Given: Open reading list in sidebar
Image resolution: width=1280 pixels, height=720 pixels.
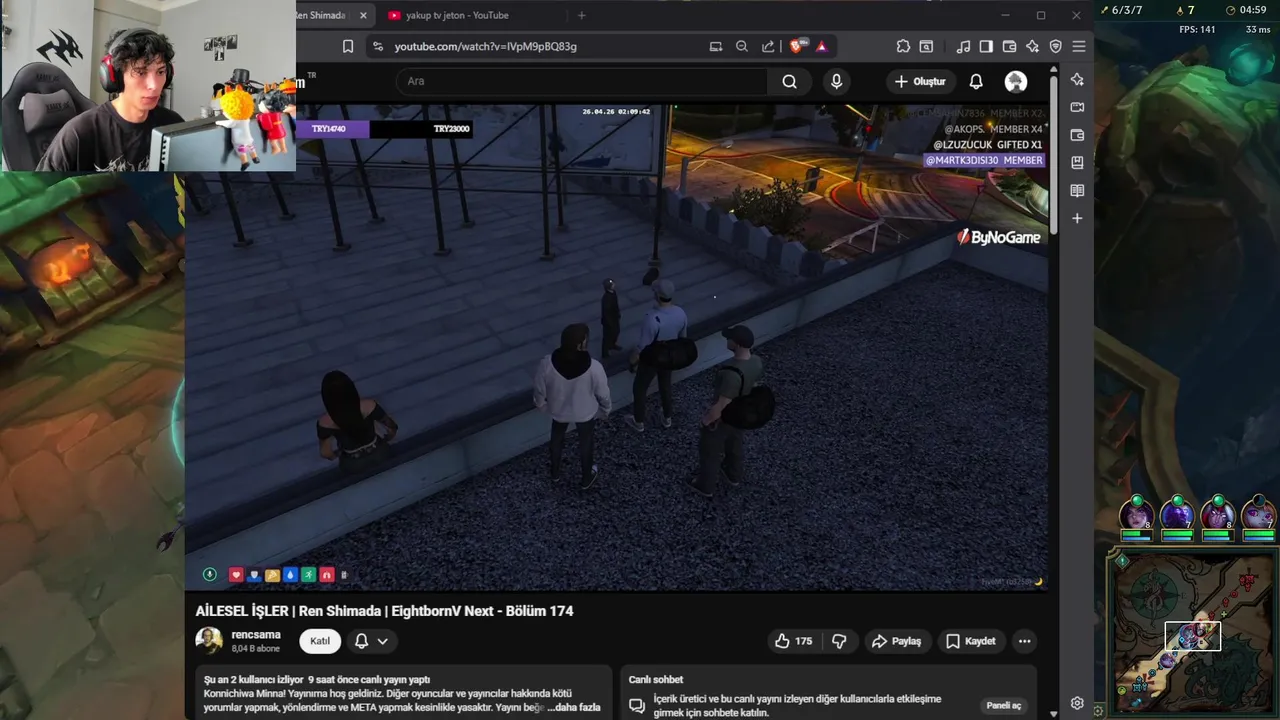Looking at the screenshot, I should (1077, 190).
